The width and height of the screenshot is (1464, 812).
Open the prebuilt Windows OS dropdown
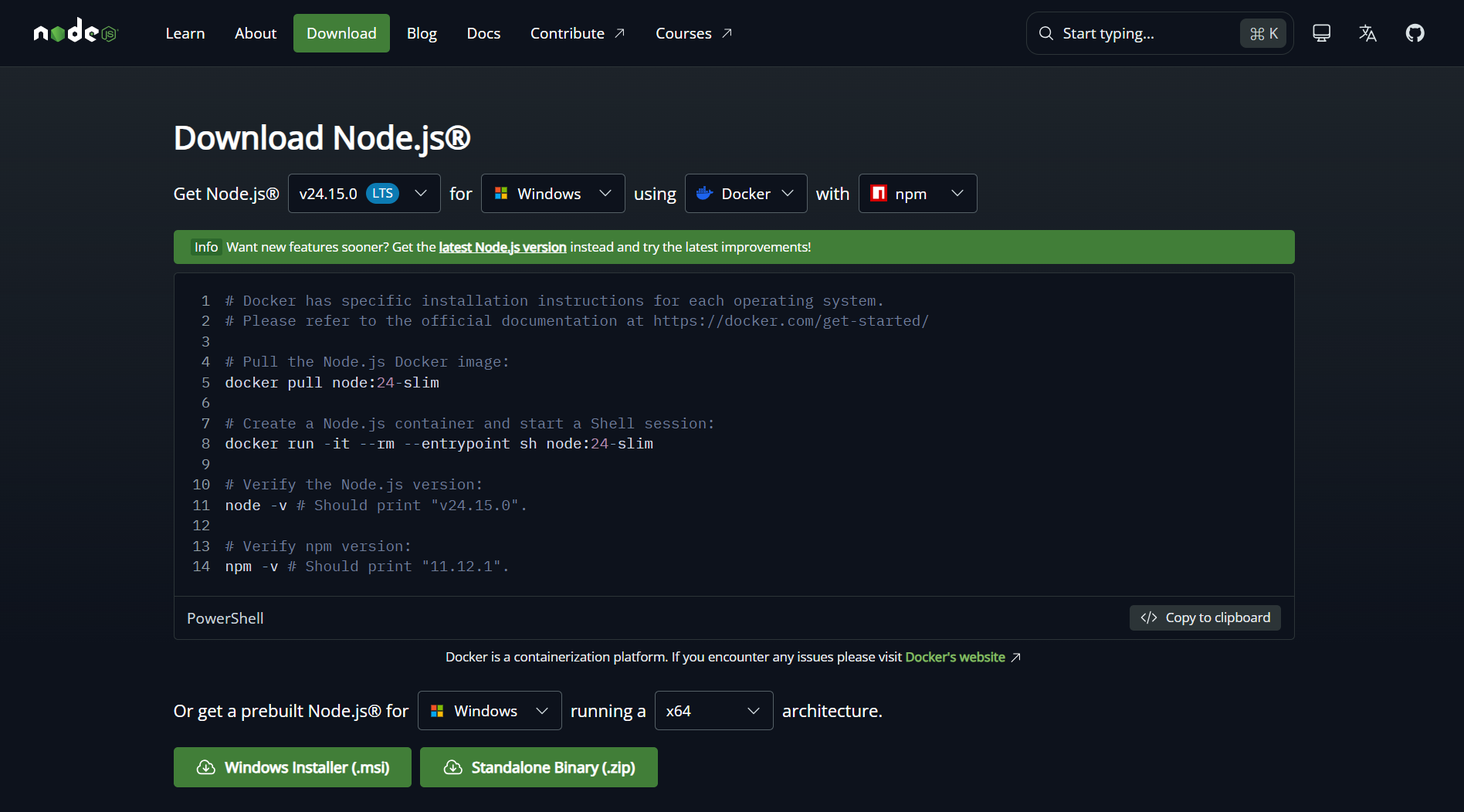point(490,711)
